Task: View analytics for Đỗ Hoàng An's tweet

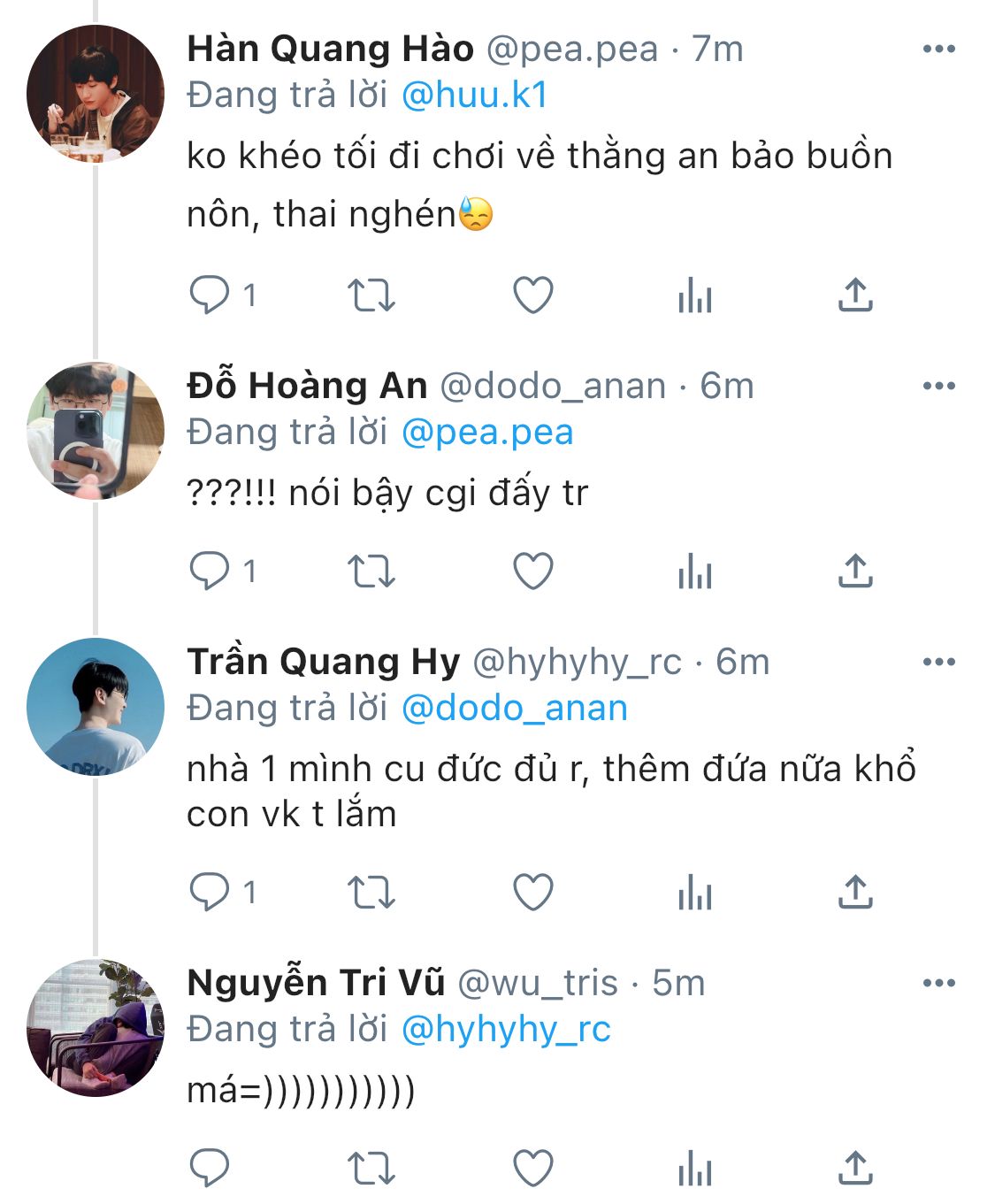Action: (x=695, y=571)
